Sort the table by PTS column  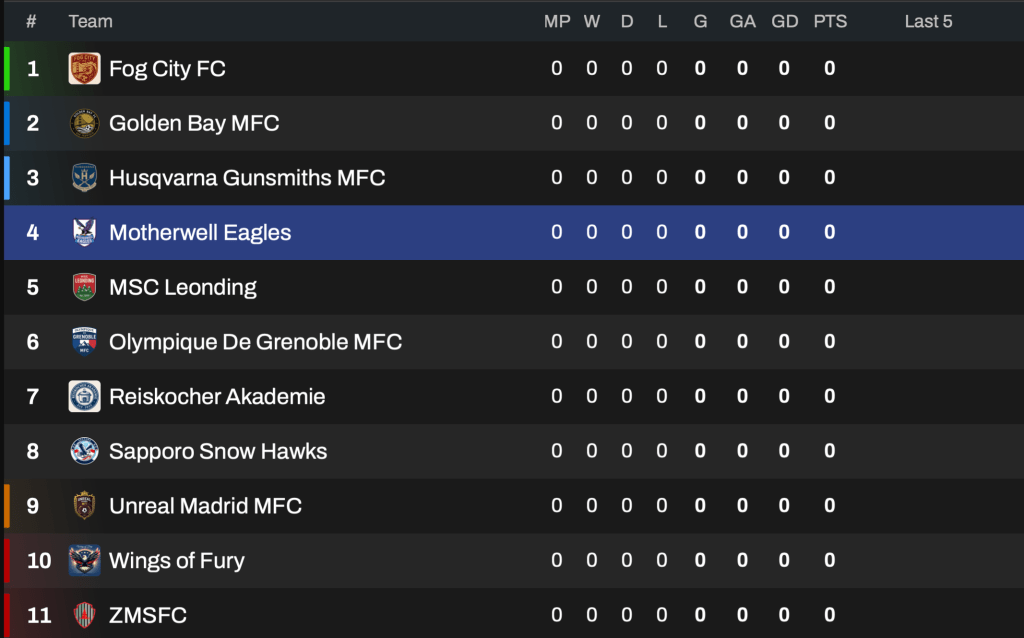[830, 21]
